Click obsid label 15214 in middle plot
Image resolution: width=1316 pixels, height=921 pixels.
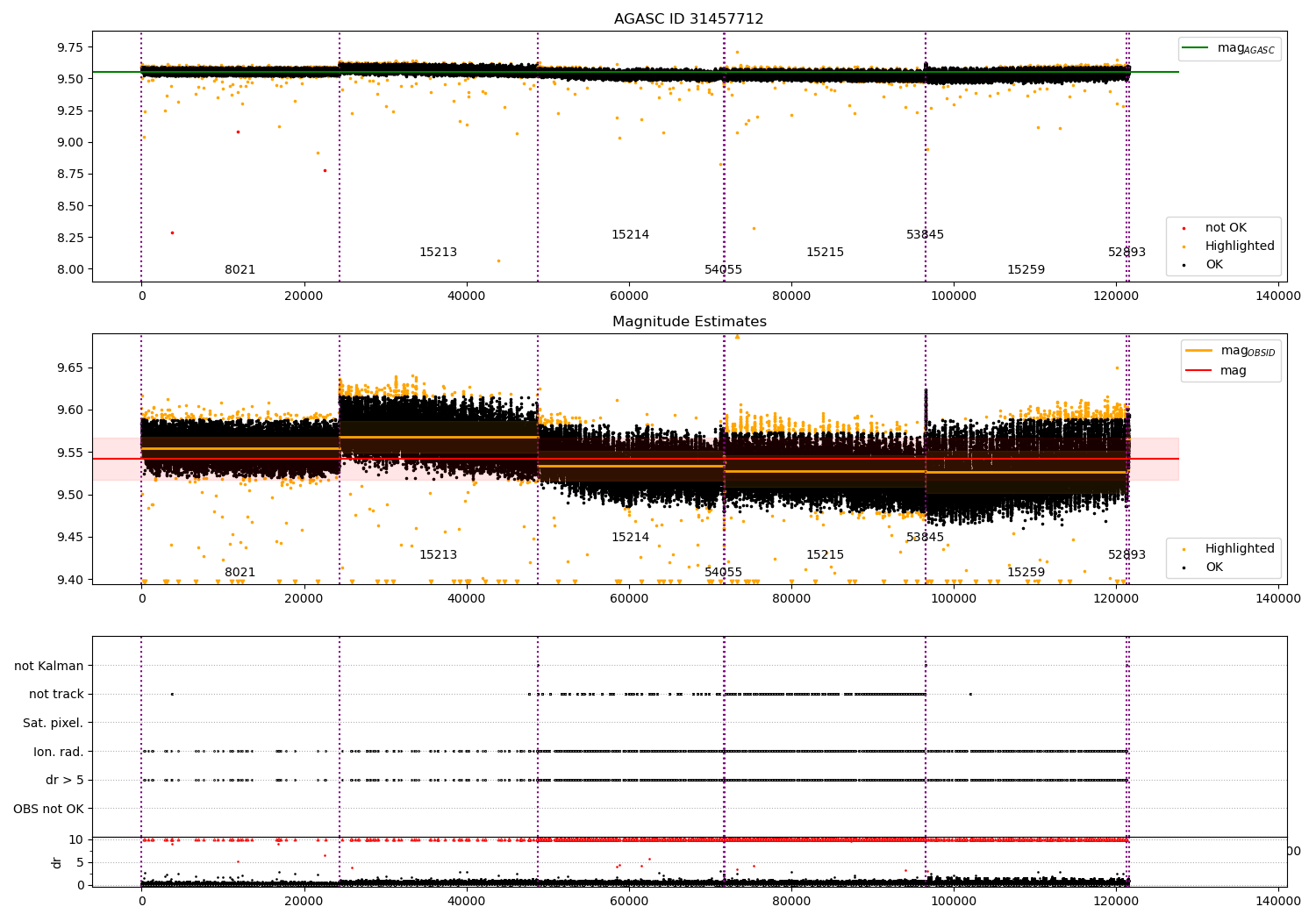click(x=630, y=538)
